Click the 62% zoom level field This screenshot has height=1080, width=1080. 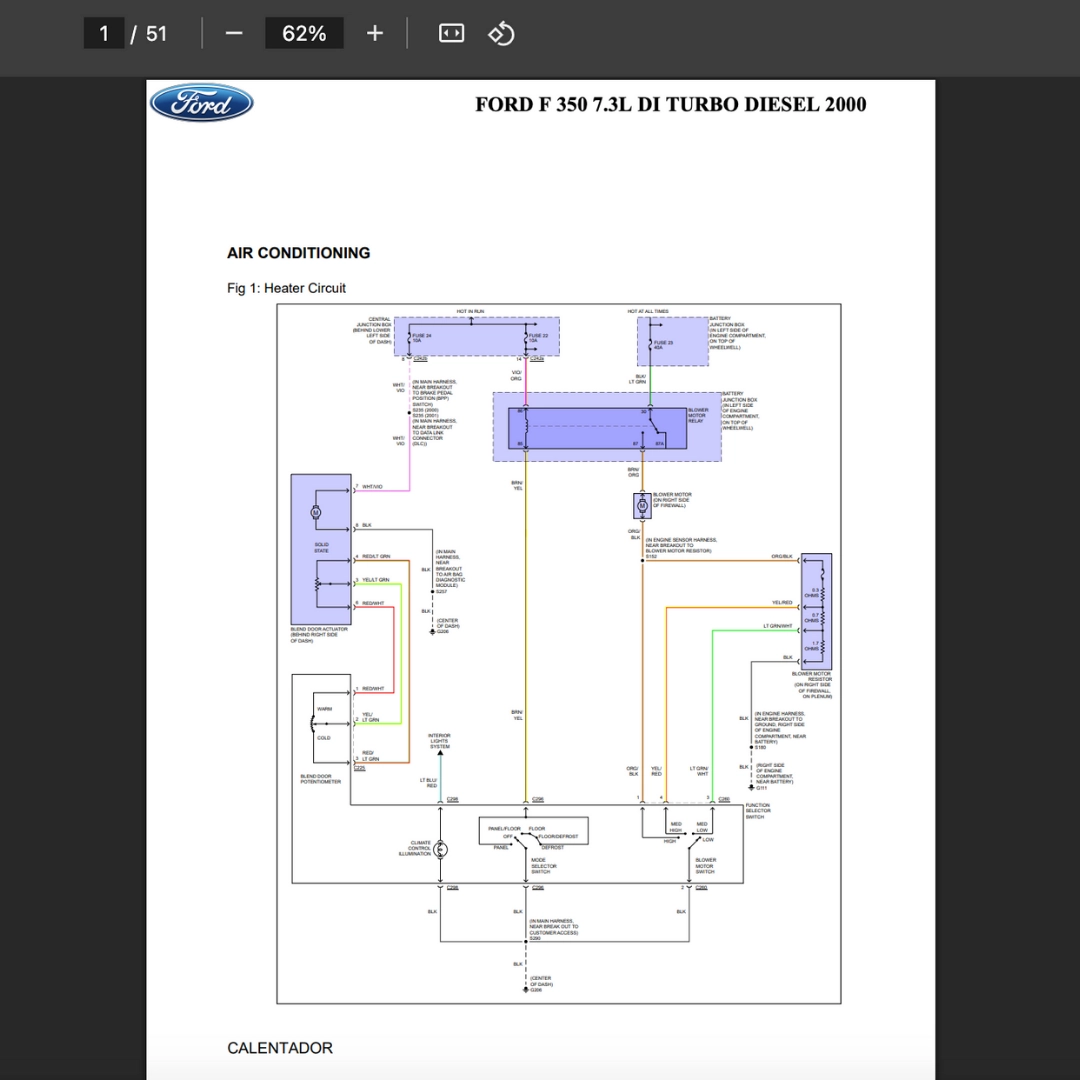(304, 33)
